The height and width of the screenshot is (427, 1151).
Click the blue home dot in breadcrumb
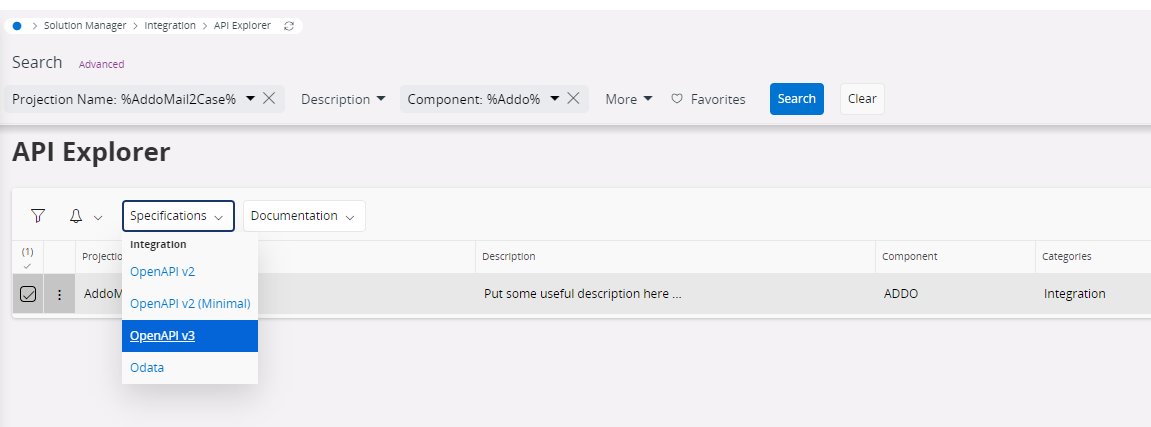coord(17,26)
